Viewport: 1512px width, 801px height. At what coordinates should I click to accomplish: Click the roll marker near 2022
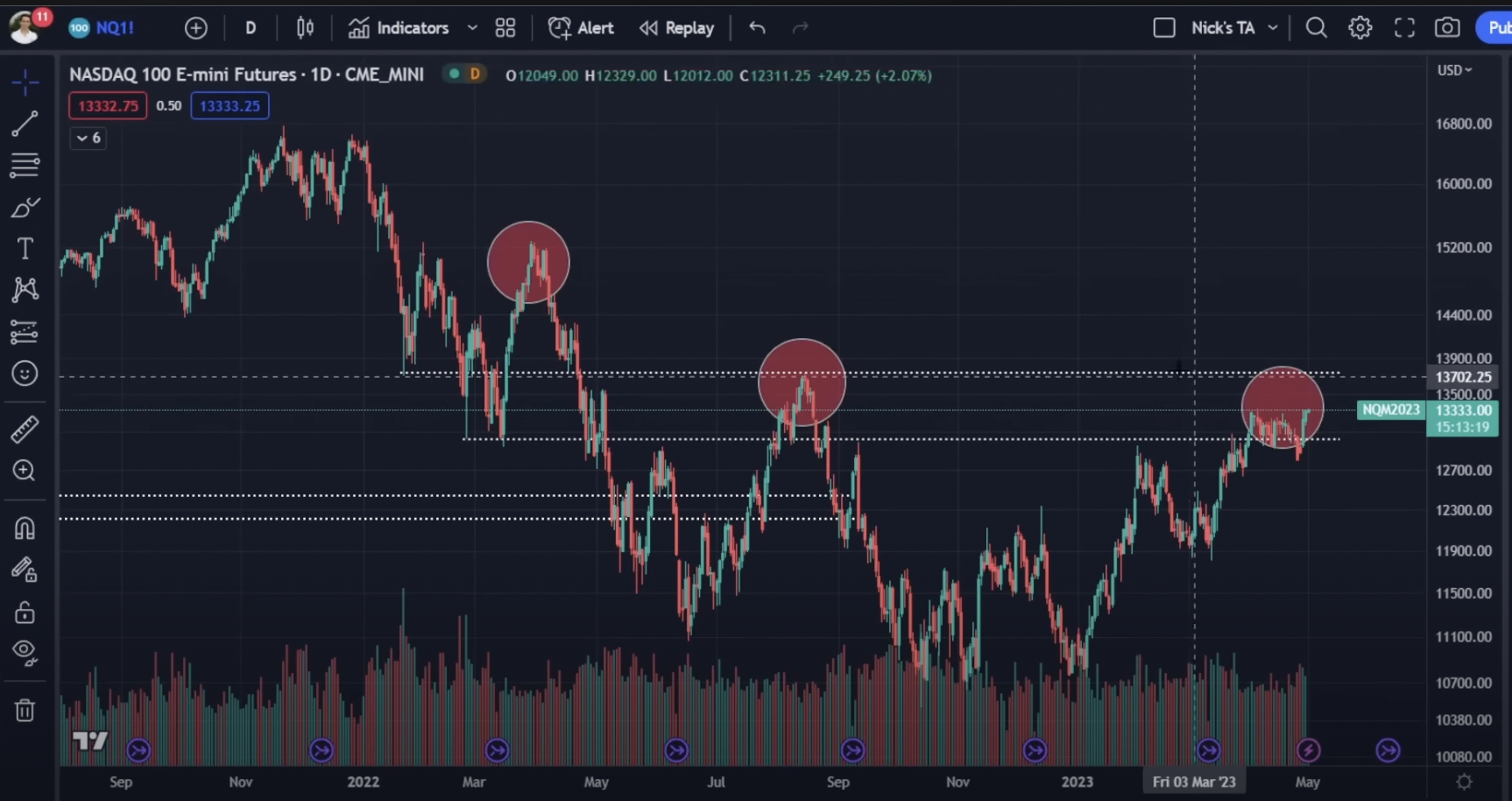point(321,750)
